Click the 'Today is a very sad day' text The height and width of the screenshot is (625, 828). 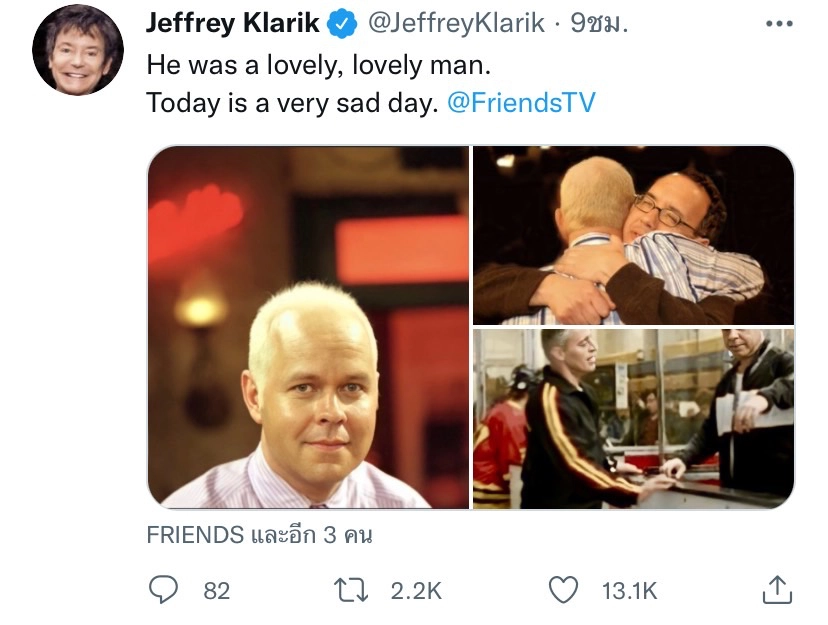click(293, 102)
